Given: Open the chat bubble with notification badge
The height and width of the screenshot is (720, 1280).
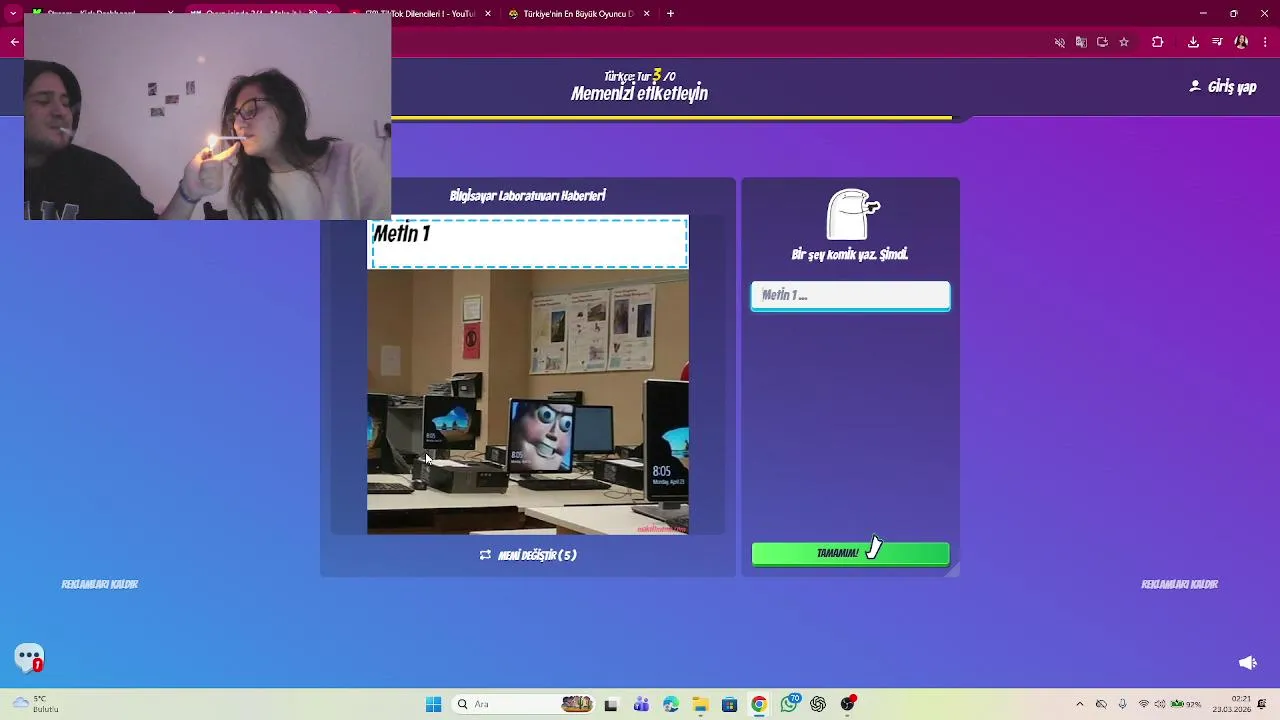Looking at the screenshot, I should click(29, 658).
